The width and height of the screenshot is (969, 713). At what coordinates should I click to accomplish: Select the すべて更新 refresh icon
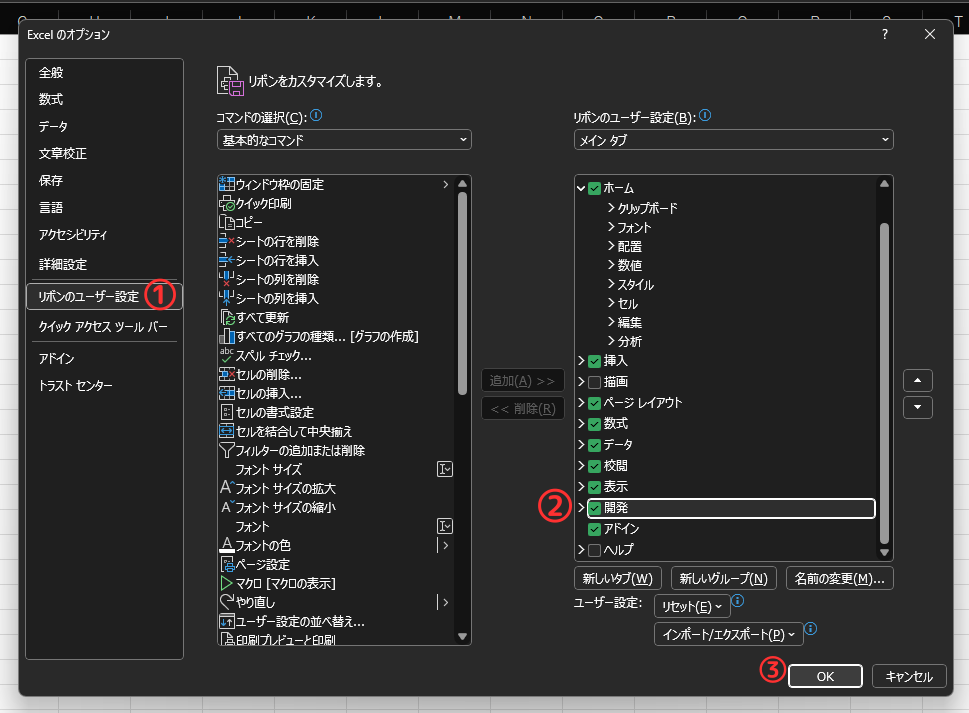tap(228, 318)
